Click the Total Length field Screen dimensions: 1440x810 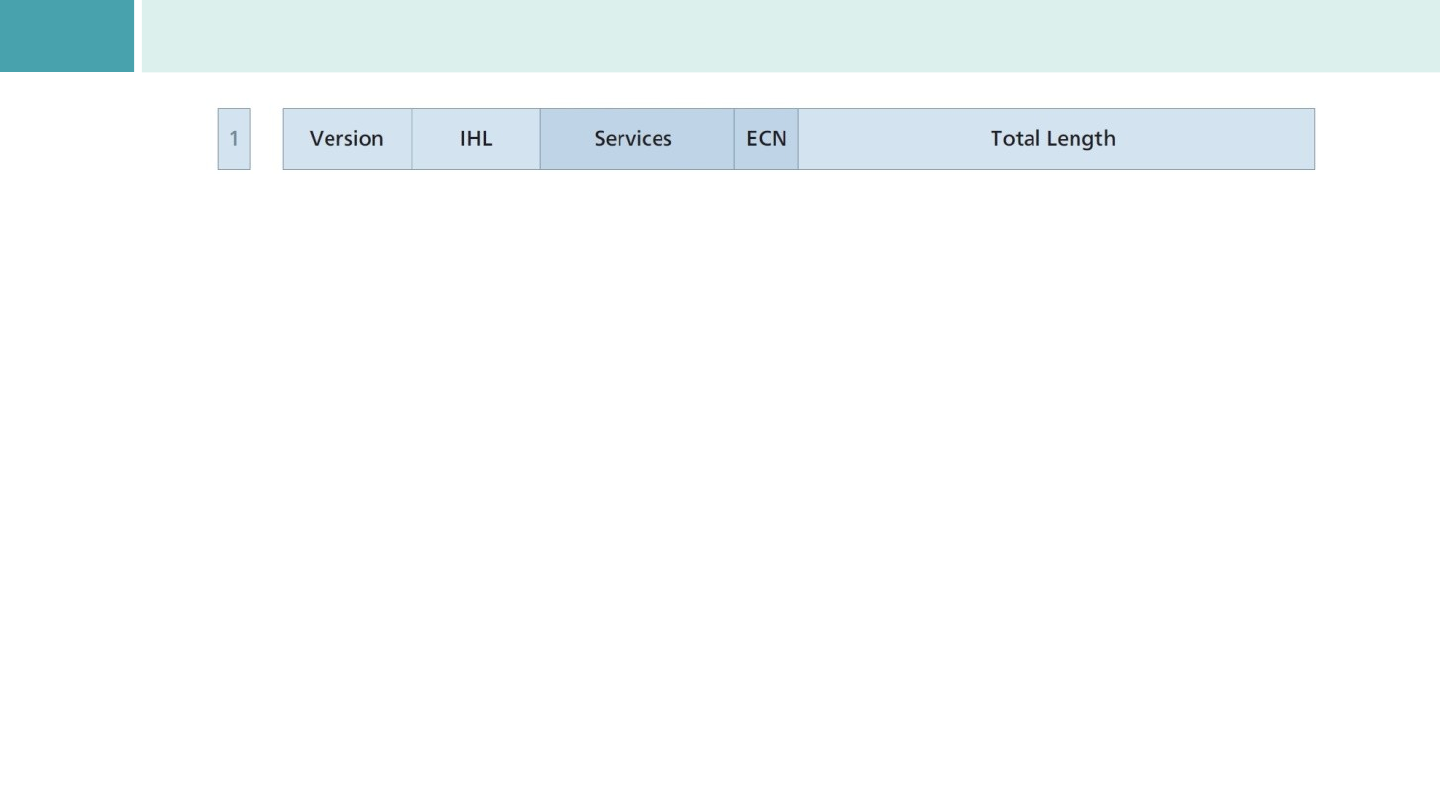click(1055, 139)
